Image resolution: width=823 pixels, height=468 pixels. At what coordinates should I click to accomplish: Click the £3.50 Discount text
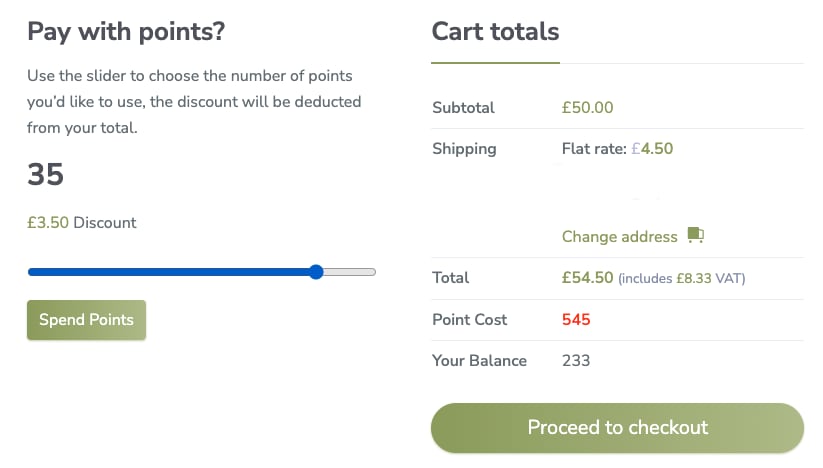pyautogui.click(x=82, y=223)
